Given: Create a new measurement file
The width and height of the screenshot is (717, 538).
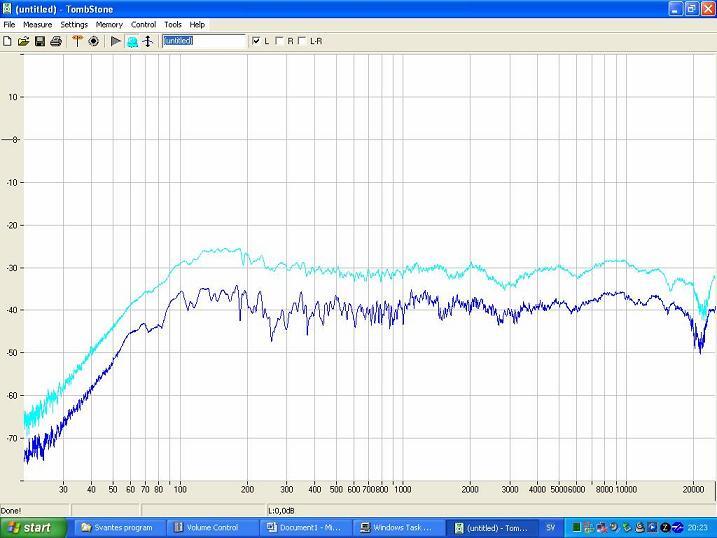Looking at the screenshot, I should coord(7,41).
